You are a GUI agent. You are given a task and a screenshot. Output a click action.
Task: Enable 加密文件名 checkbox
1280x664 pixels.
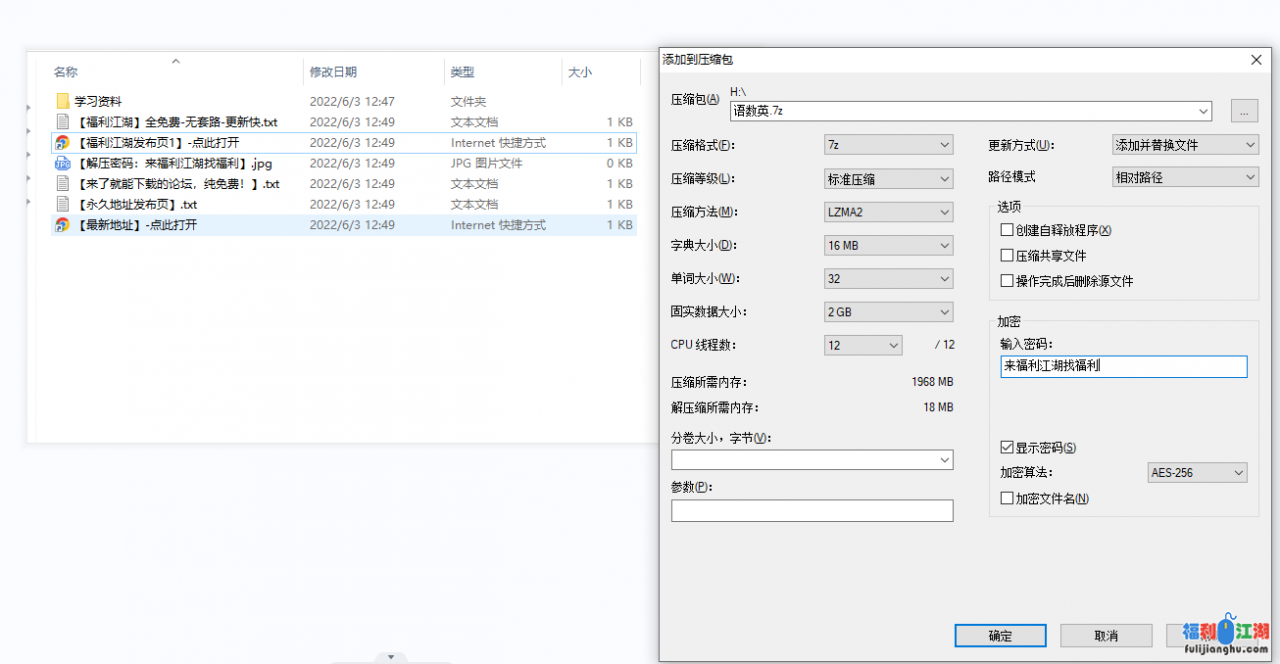(x=1007, y=498)
